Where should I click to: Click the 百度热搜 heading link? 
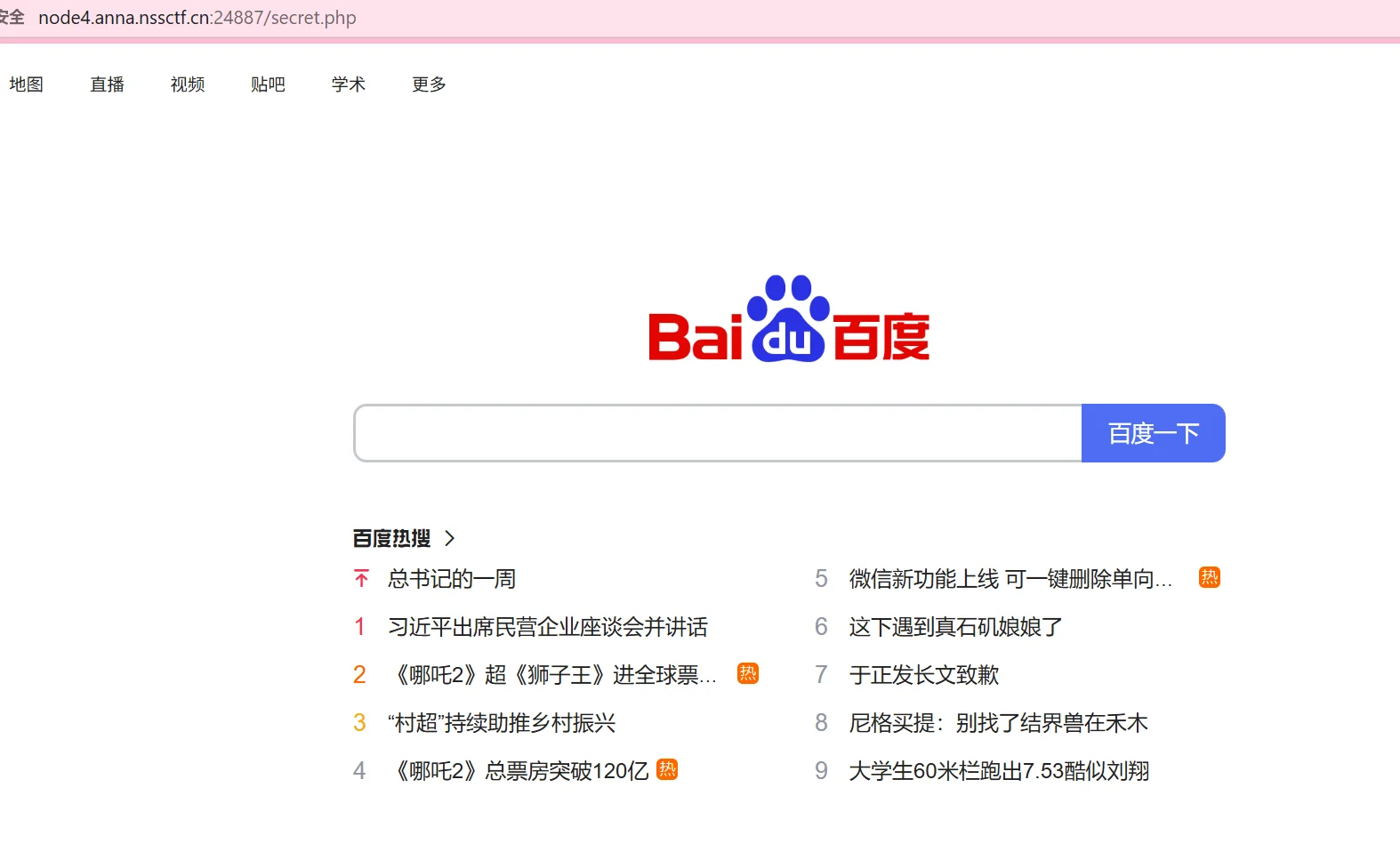391,538
